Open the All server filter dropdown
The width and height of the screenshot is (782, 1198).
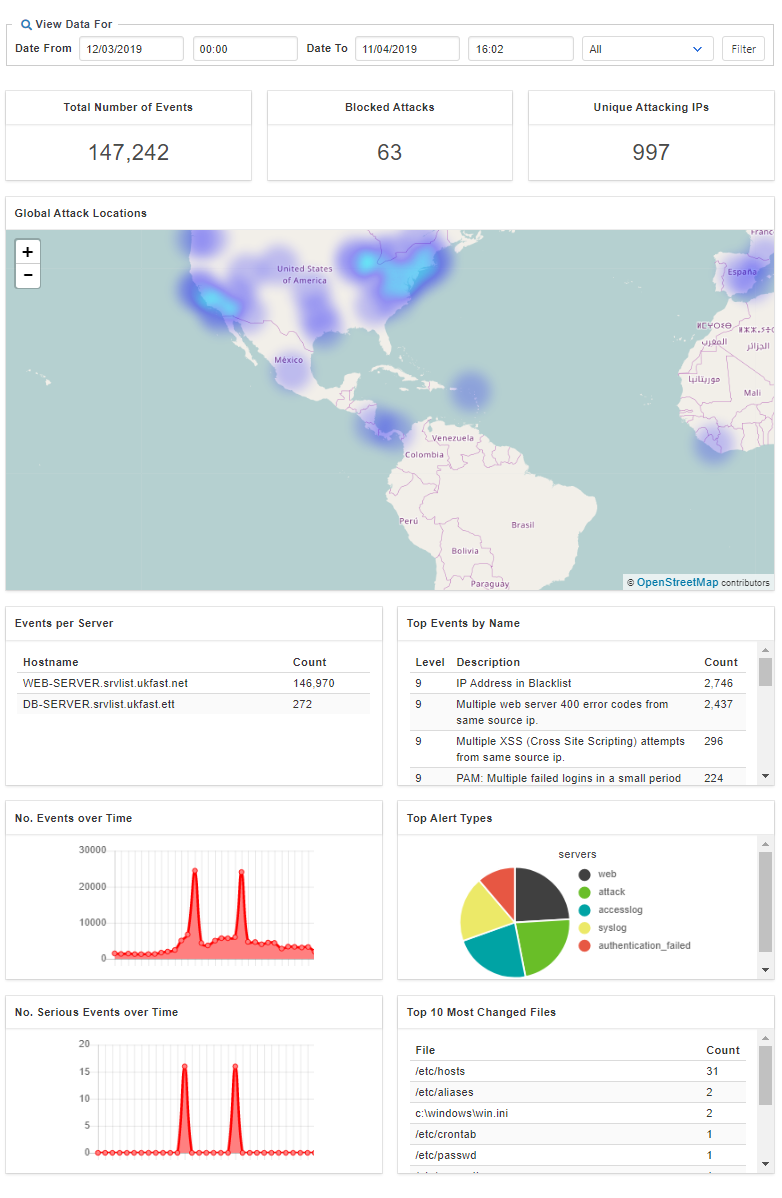647,49
